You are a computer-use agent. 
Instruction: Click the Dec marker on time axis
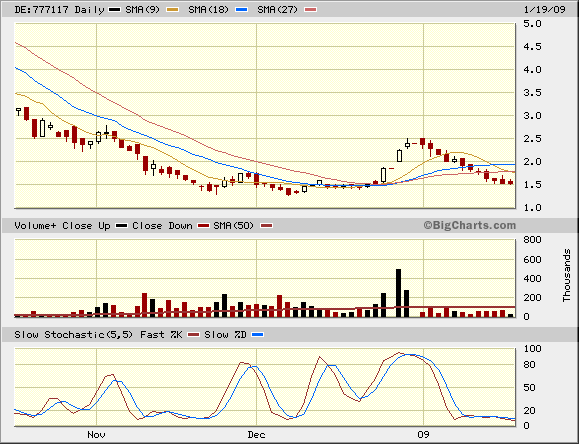coord(256,435)
